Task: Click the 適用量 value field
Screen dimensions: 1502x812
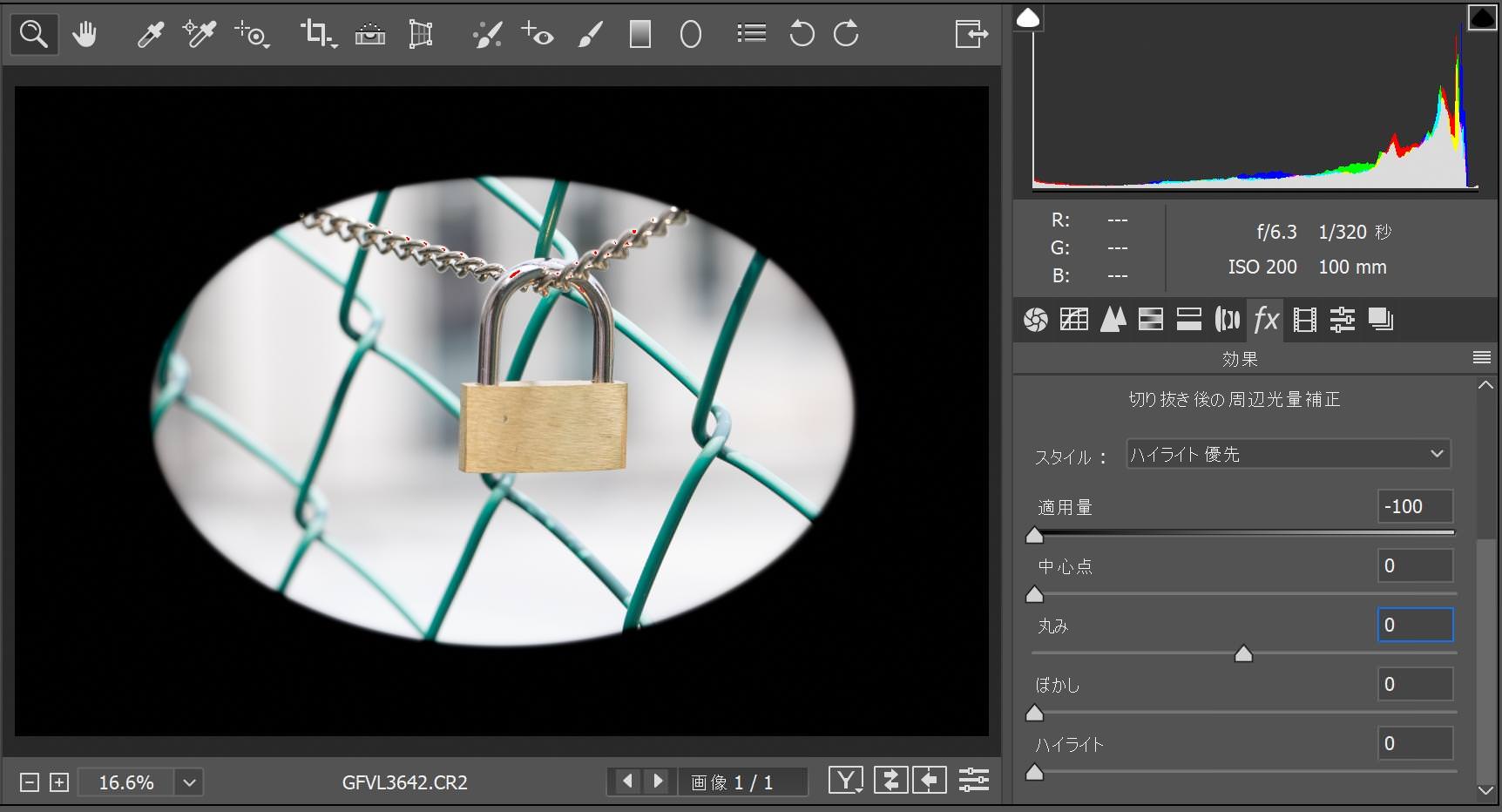Action: (x=1415, y=506)
